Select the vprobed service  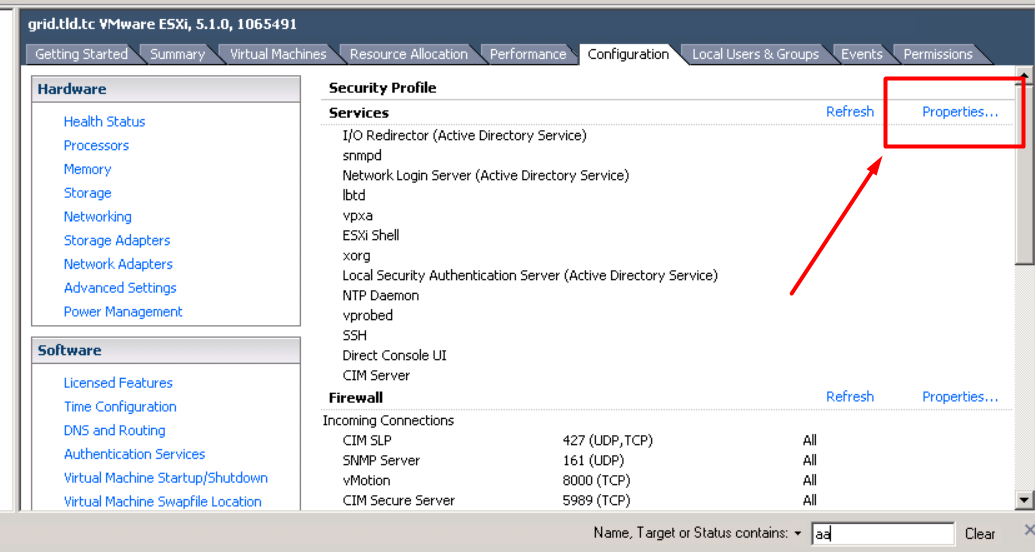point(367,316)
